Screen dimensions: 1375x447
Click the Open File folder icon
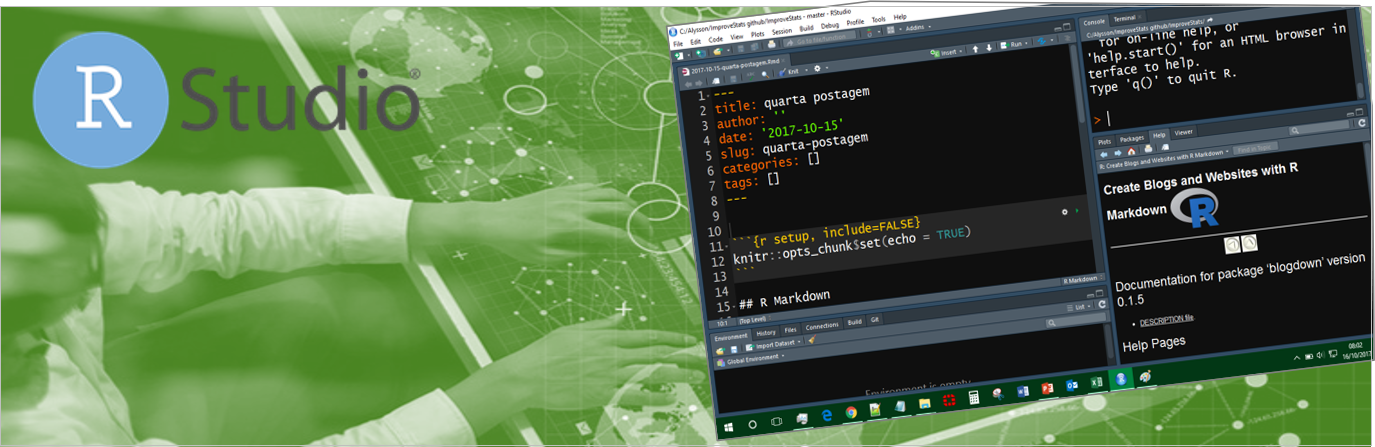(x=718, y=51)
